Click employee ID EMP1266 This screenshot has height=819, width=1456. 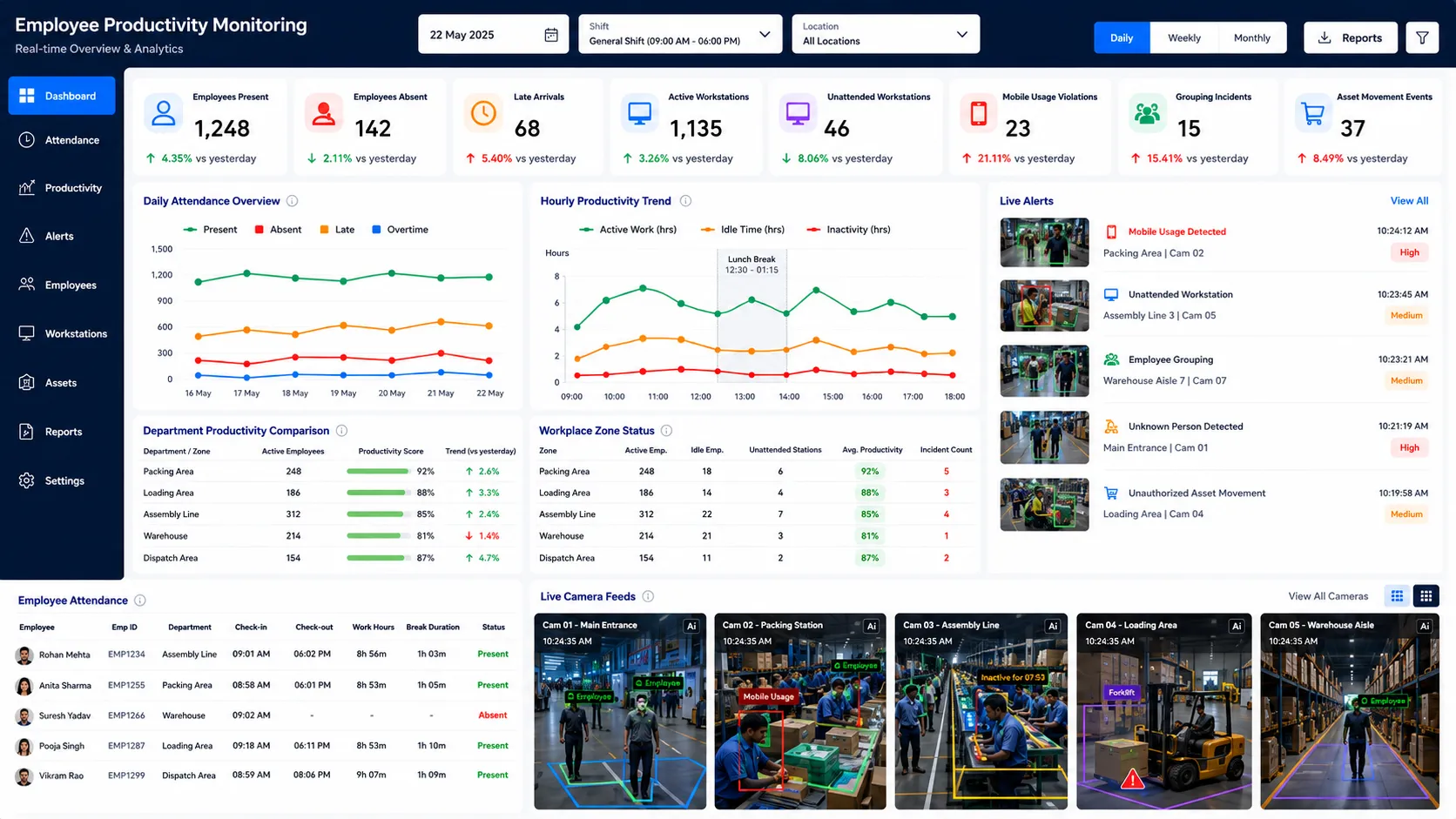click(126, 715)
